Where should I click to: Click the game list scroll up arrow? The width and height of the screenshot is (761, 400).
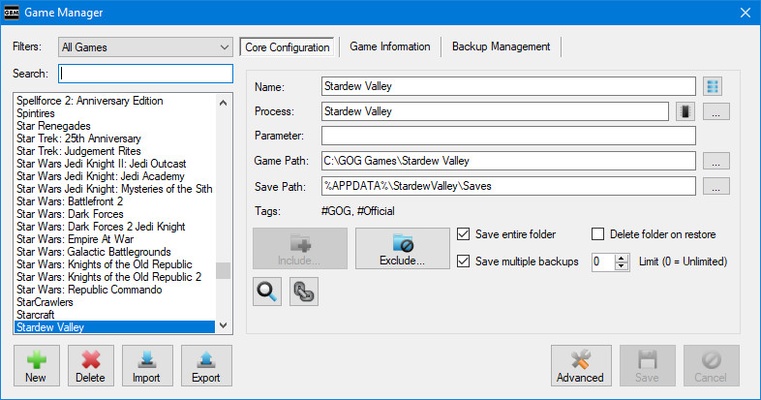click(223, 102)
